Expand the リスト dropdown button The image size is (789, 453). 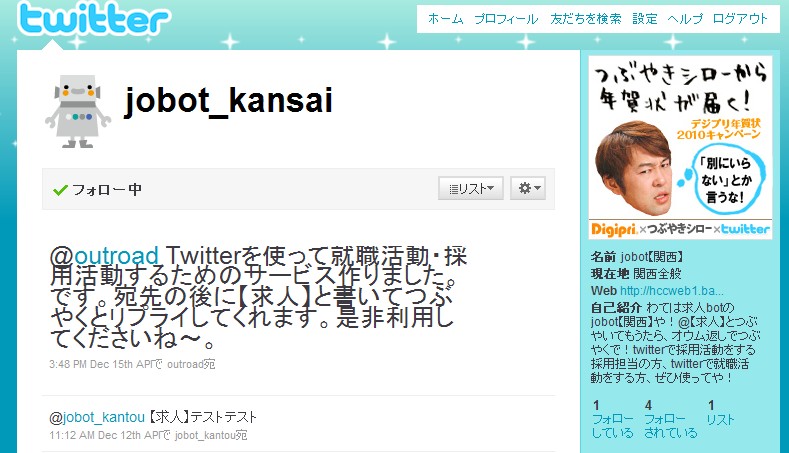click(x=470, y=188)
